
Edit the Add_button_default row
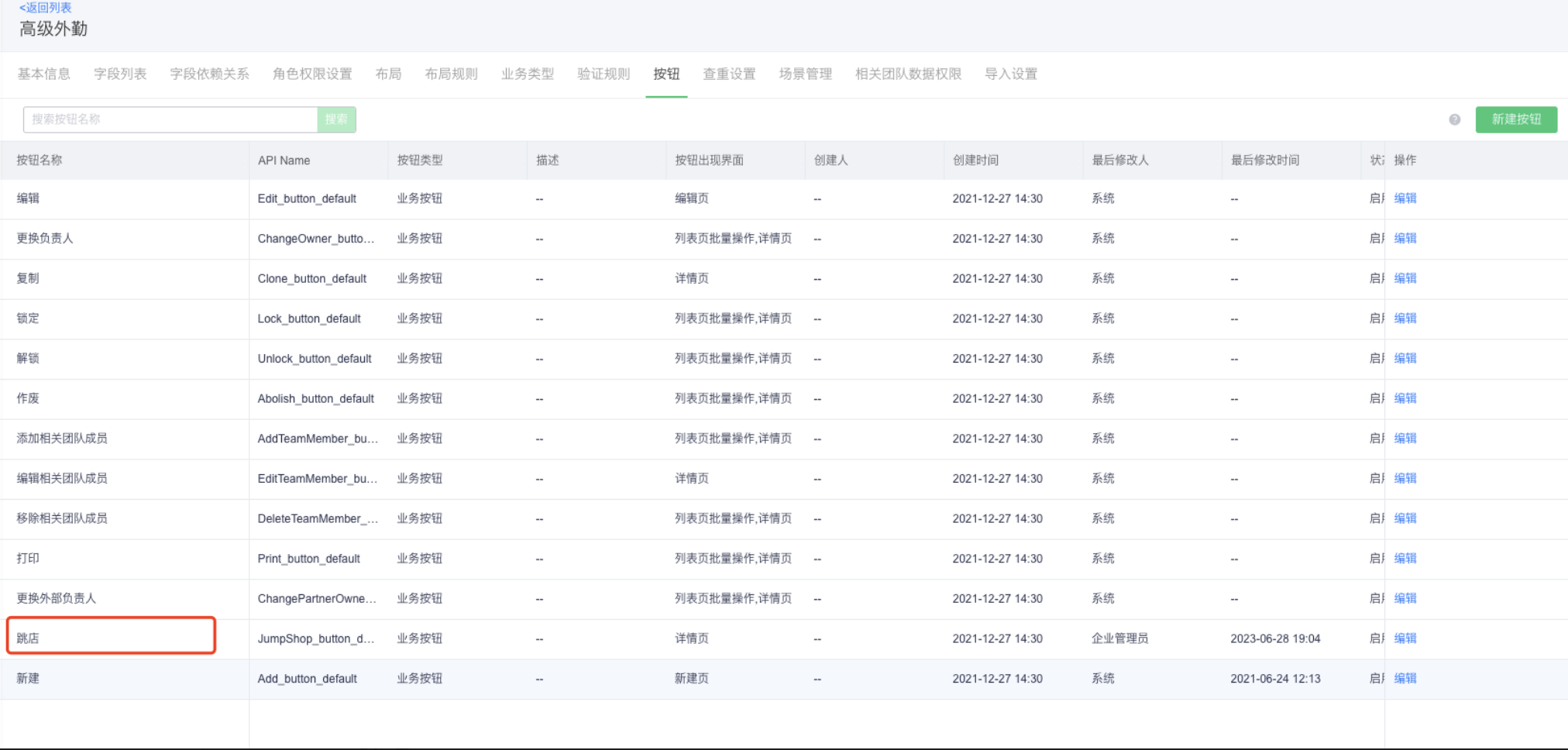pos(1405,679)
